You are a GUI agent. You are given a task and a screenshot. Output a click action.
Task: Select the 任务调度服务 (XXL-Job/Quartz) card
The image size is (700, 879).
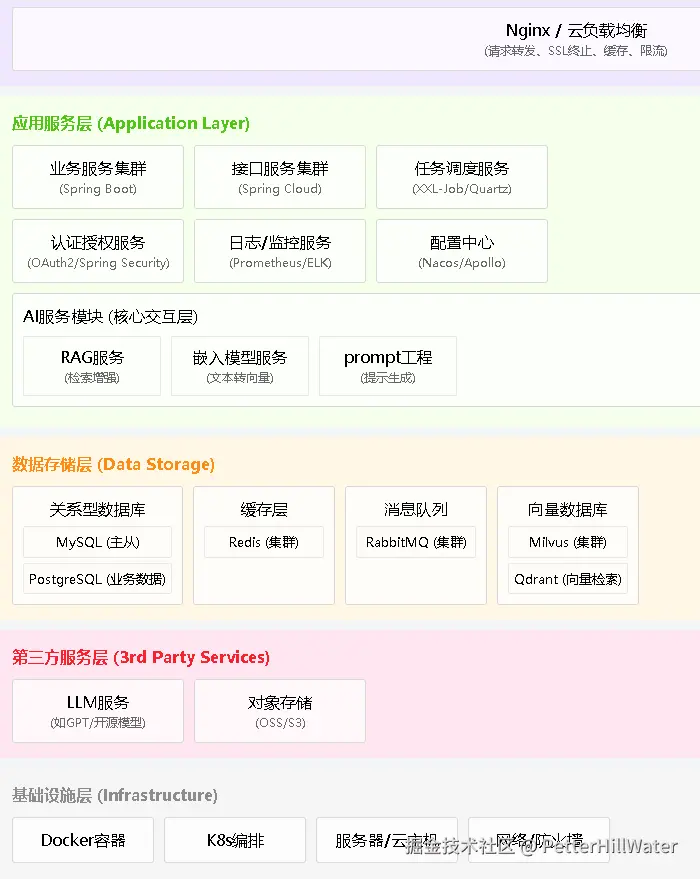click(x=462, y=177)
